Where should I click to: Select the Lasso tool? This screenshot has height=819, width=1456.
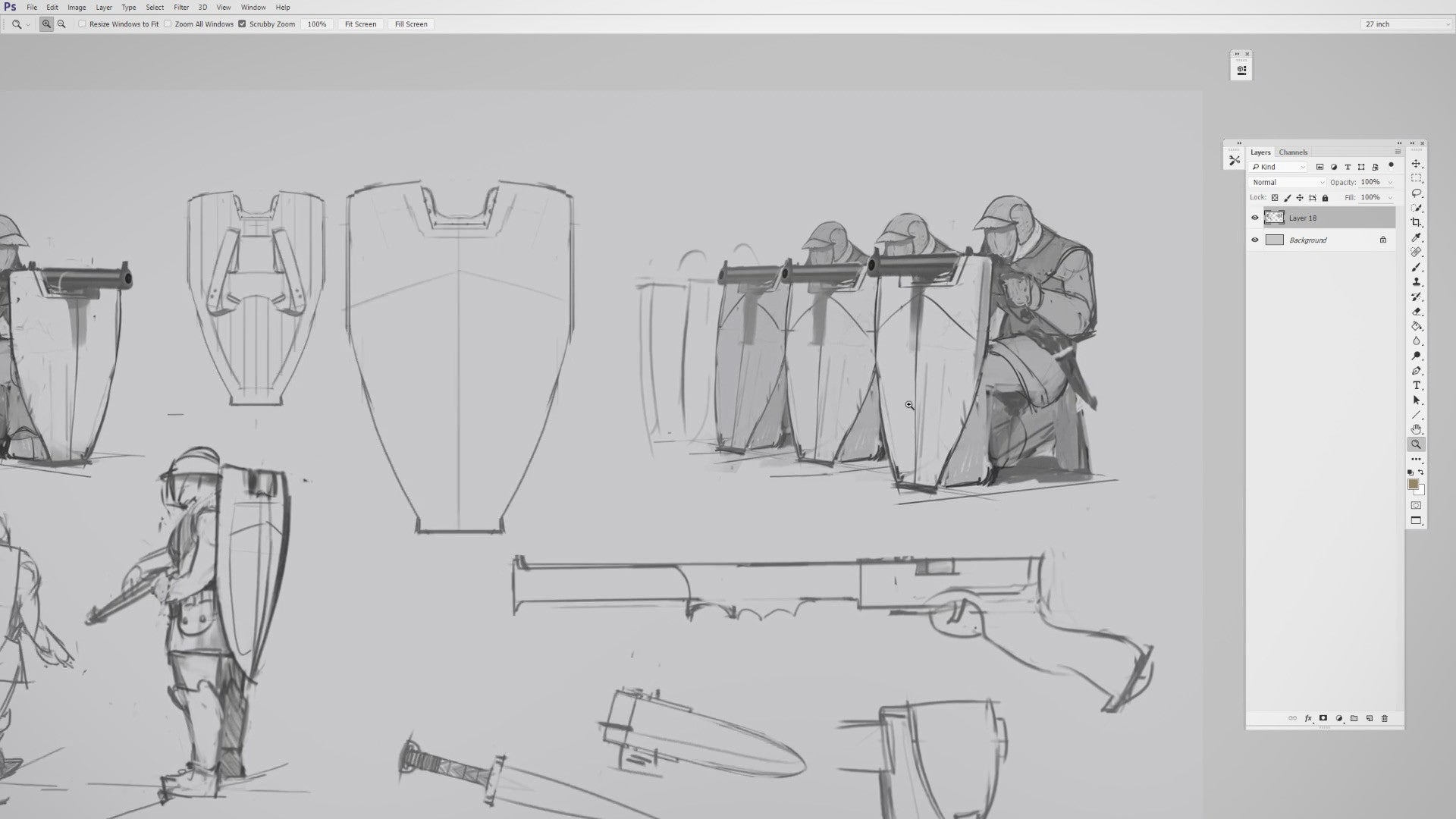click(x=1416, y=193)
